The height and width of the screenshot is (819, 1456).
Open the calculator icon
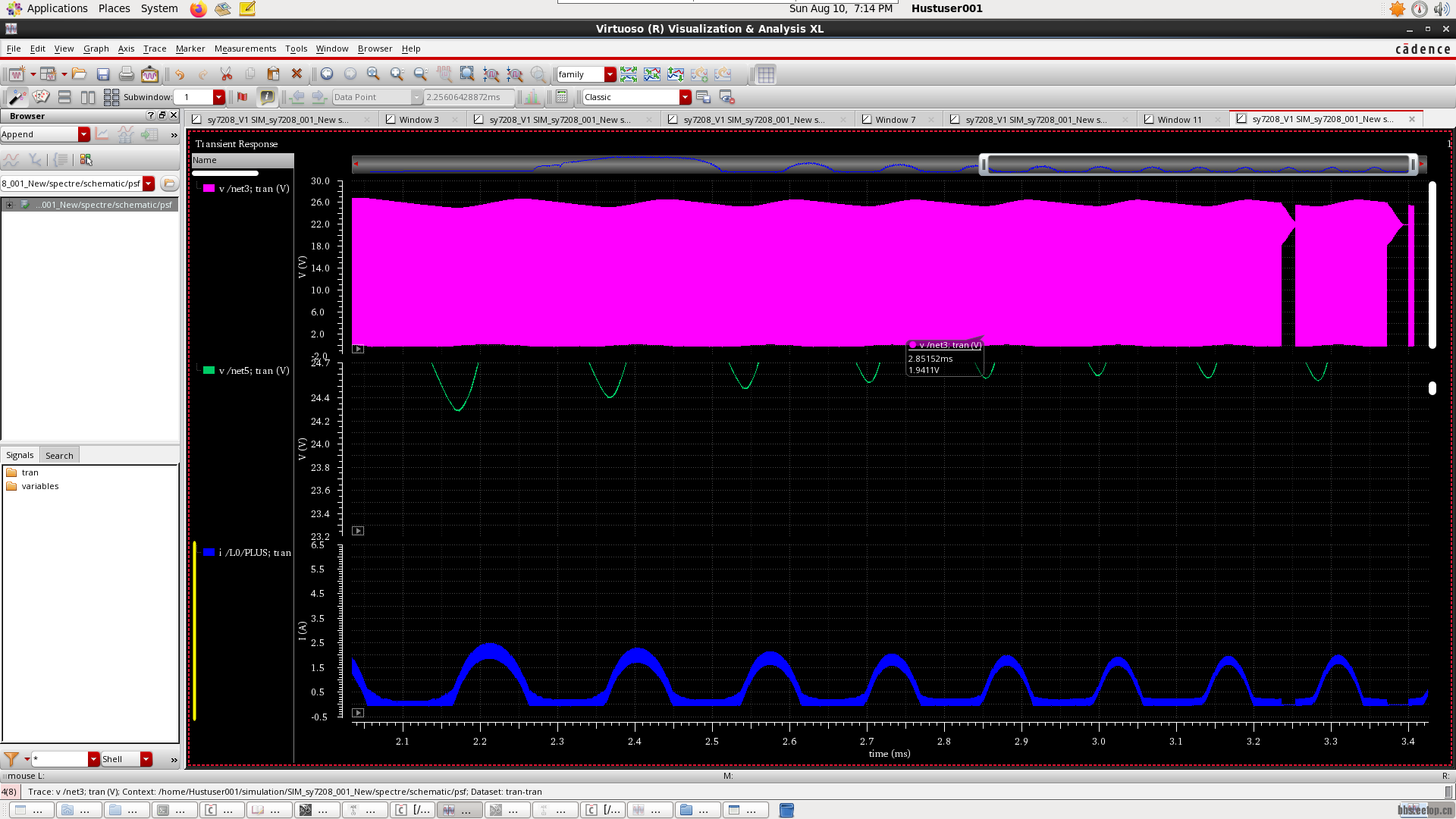click(x=562, y=97)
